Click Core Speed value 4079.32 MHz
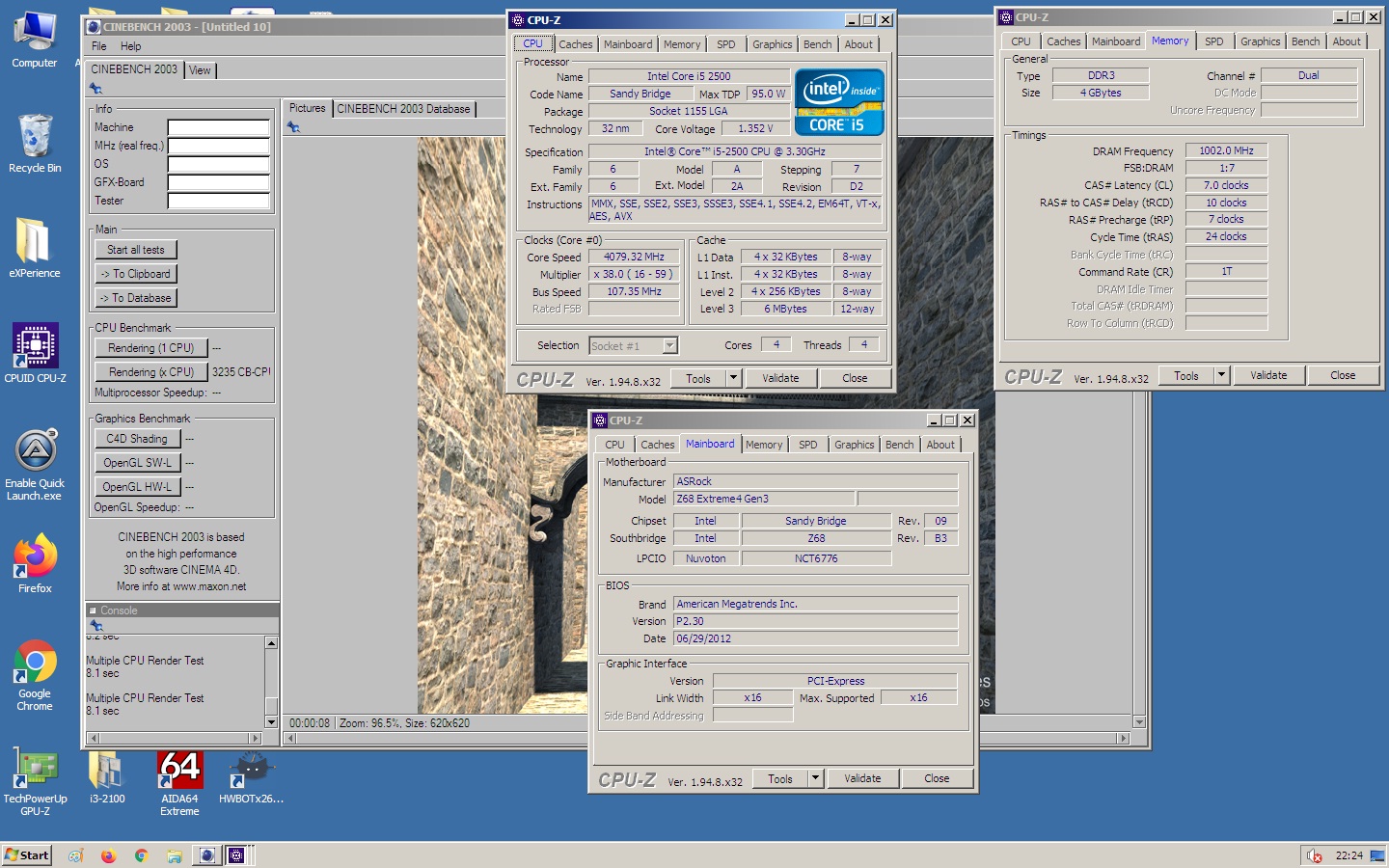The height and width of the screenshot is (868, 1389). (x=634, y=258)
